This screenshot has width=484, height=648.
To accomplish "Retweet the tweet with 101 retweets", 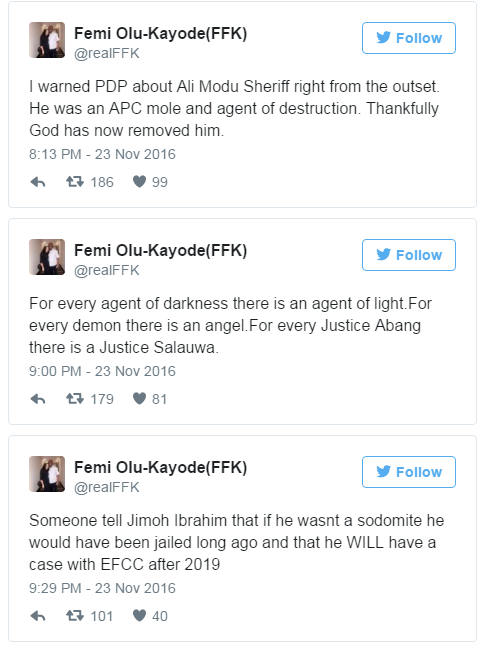I will pos(75,616).
